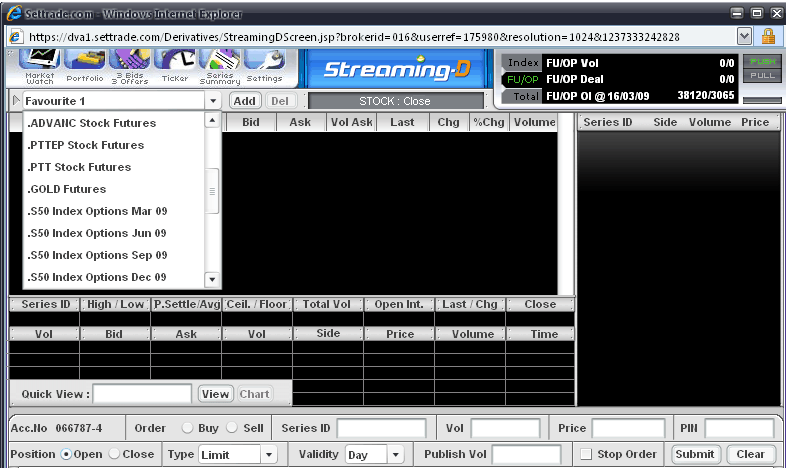Click the Ask column header in watchlist
Viewport: 786px width, 468px height.
[x=300, y=122]
